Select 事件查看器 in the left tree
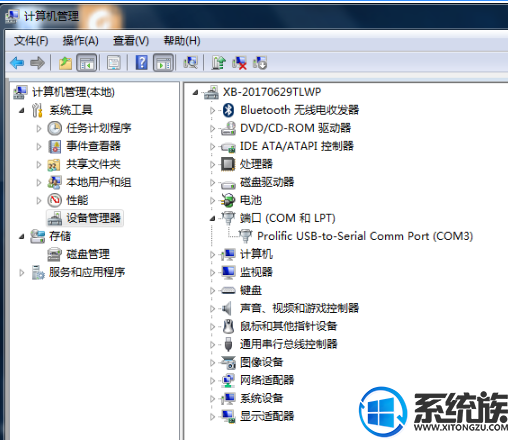The height and width of the screenshot is (440, 508). (93, 146)
